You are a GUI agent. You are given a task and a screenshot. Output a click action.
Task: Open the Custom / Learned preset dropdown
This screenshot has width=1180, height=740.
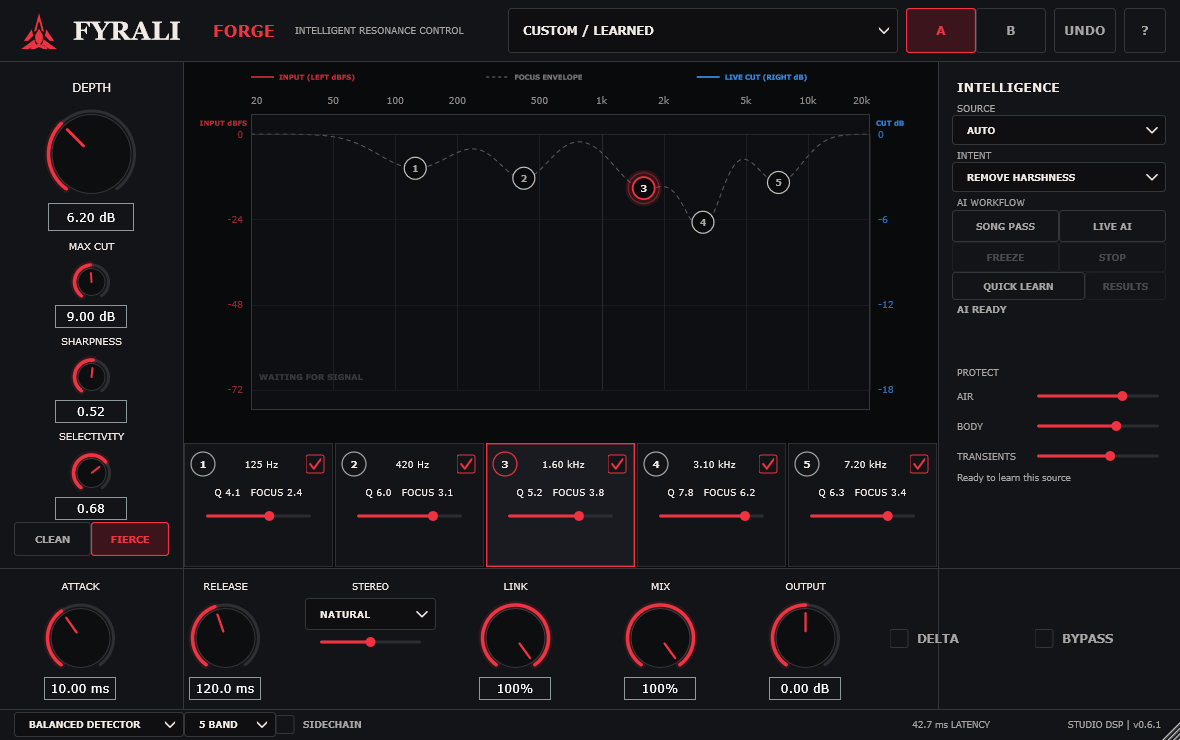[703, 31]
